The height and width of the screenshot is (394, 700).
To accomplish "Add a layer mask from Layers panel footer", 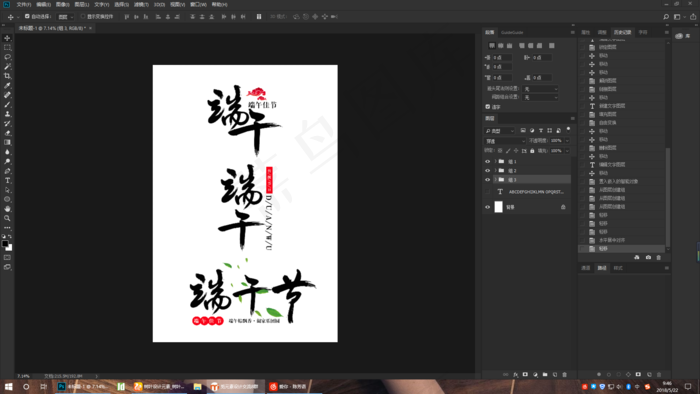I will point(525,375).
